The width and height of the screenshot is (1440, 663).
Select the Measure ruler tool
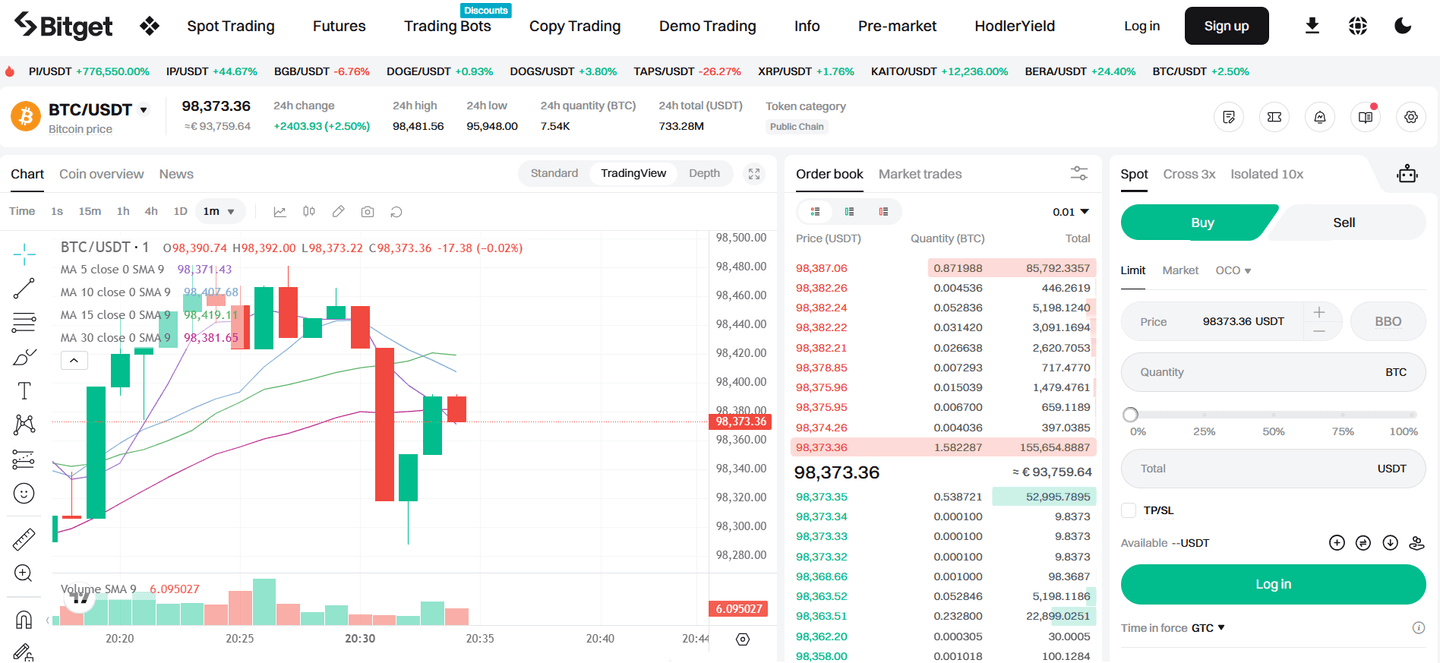click(x=24, y=538)
